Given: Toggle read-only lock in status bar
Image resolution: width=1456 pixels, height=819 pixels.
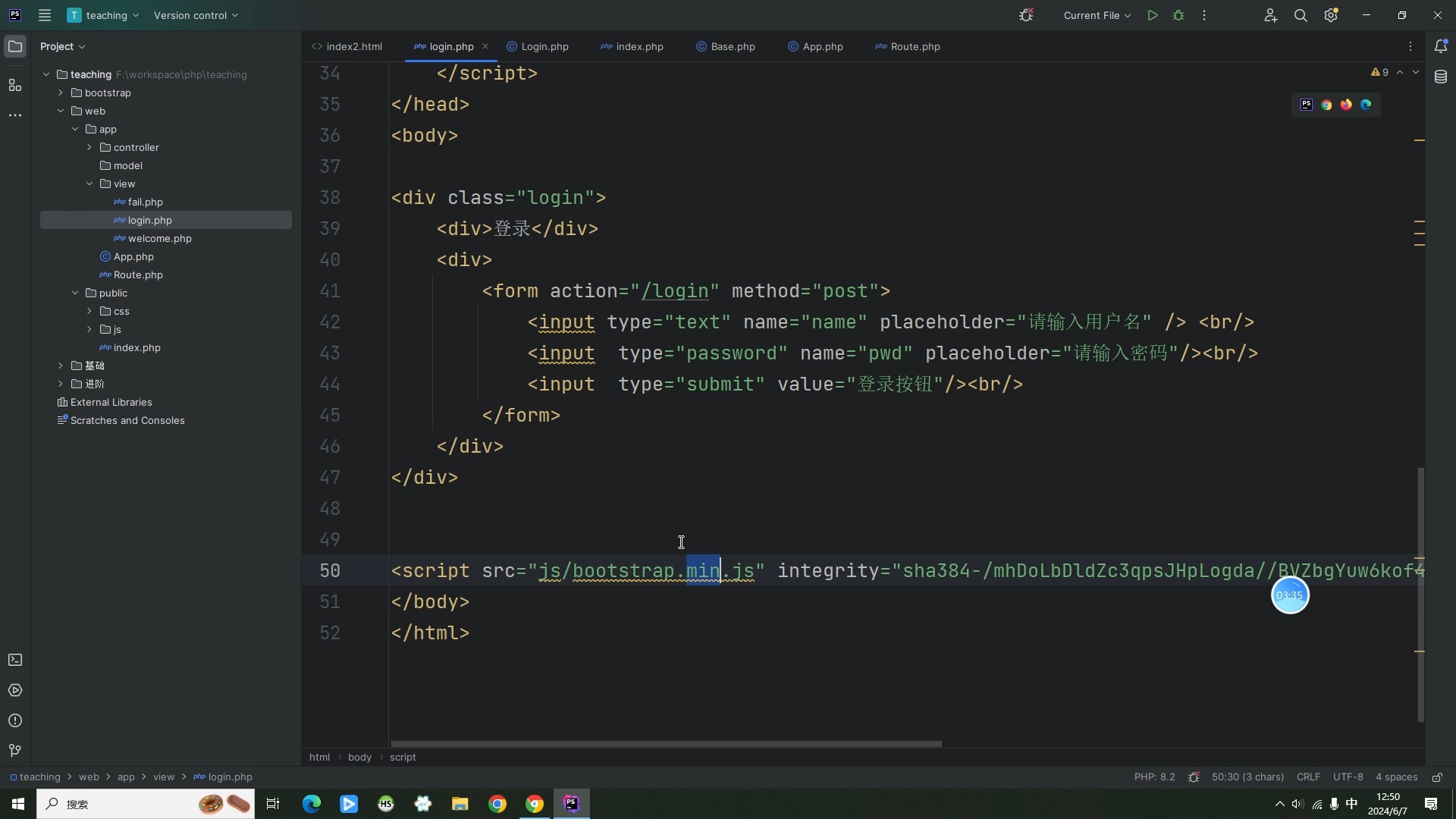Looking at the screenshot, I should coord(1438,777).
